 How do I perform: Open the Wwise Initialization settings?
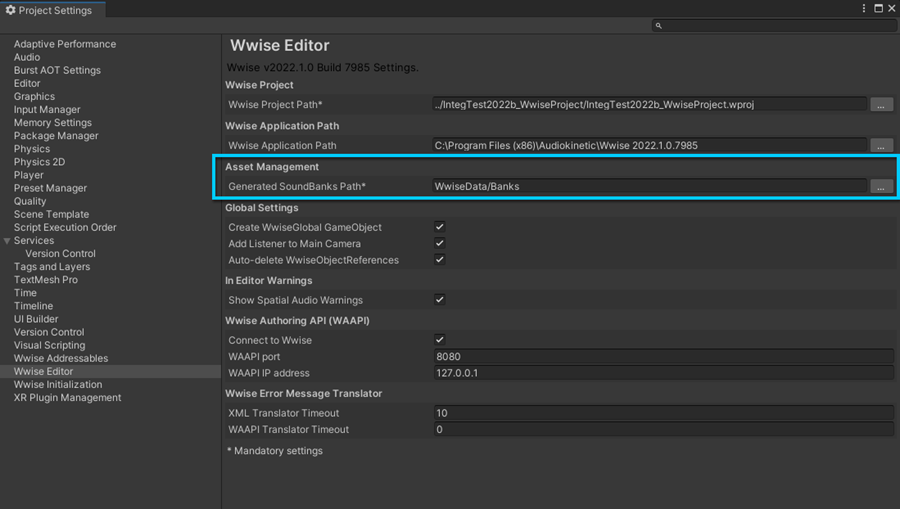(x=58, y=384)
